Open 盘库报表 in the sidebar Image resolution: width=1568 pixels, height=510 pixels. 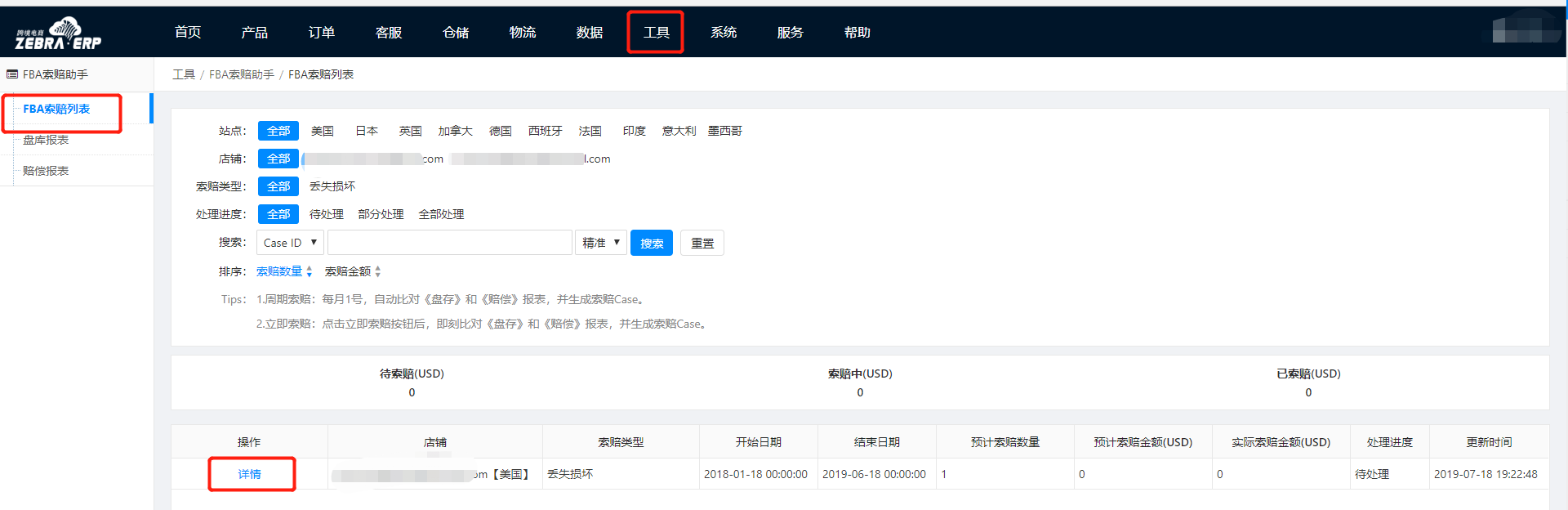click(x=46, y=140)
